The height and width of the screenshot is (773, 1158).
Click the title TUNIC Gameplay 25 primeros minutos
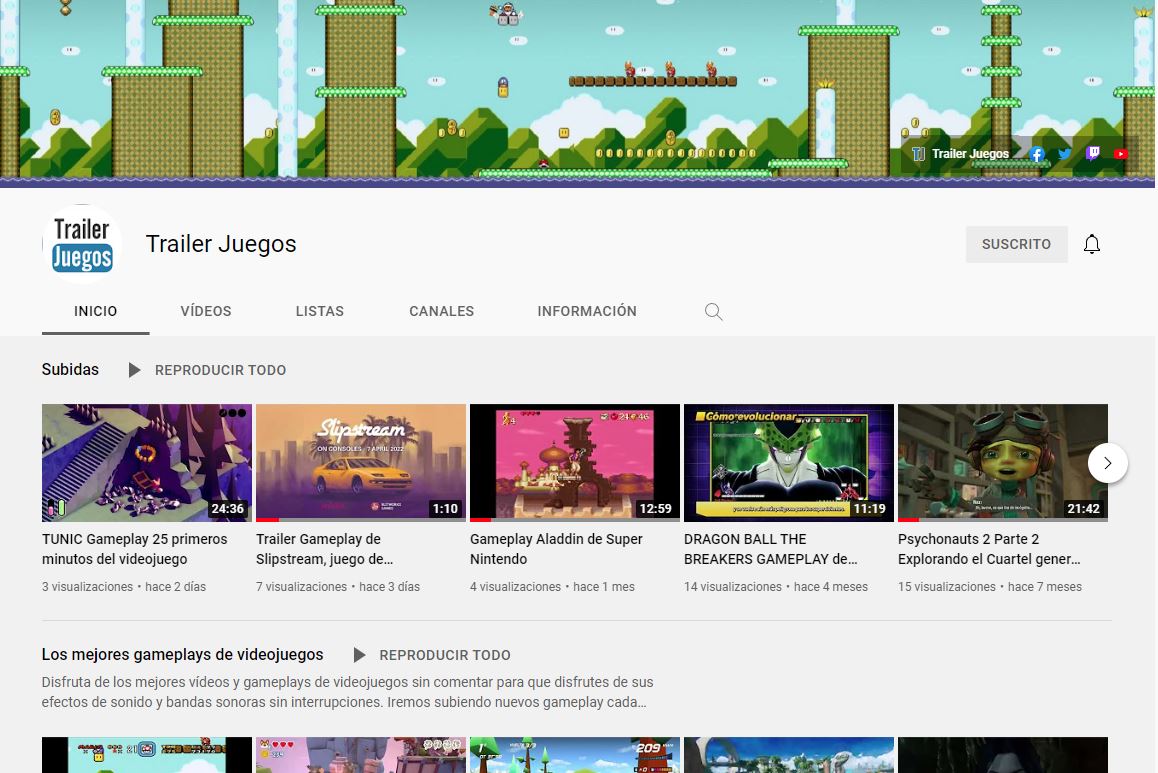134,549
